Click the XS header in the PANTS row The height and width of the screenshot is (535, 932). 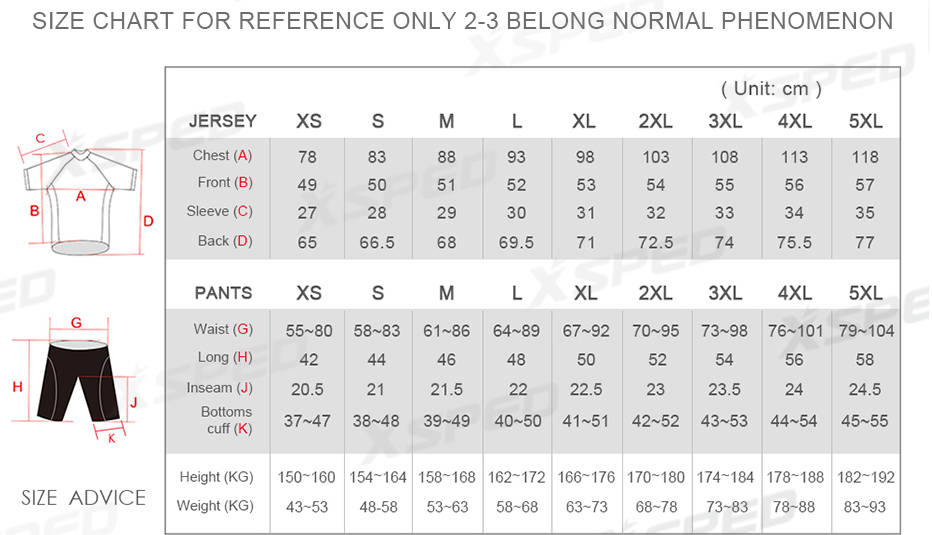(x=309, y=293)
